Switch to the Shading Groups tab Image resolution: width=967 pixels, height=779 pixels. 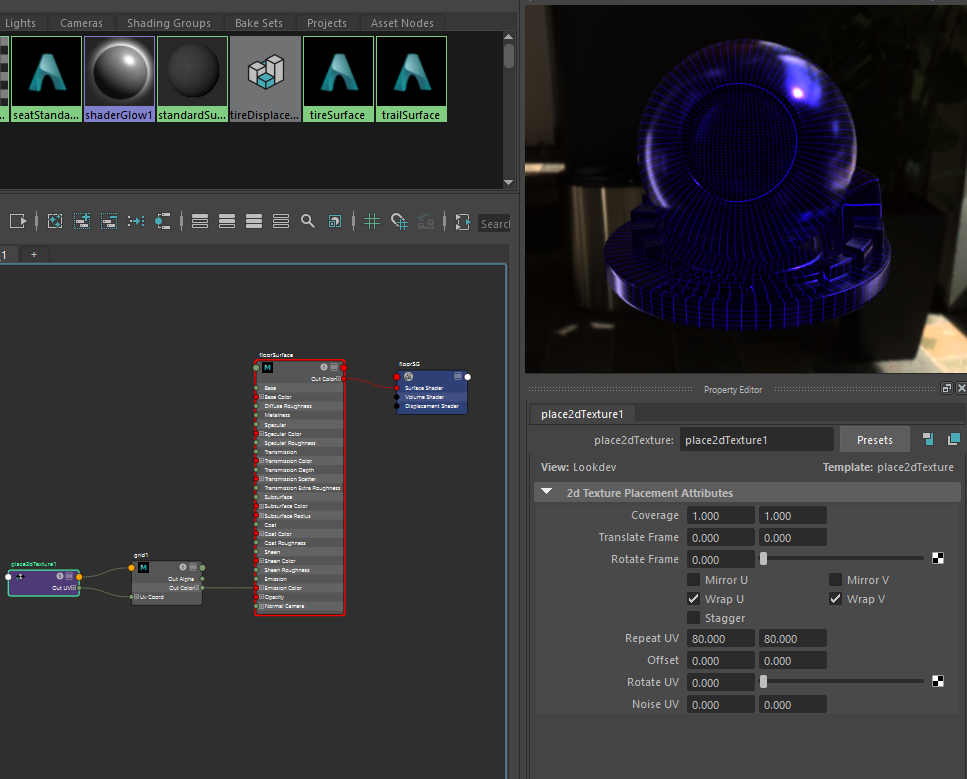click(169, 23)
